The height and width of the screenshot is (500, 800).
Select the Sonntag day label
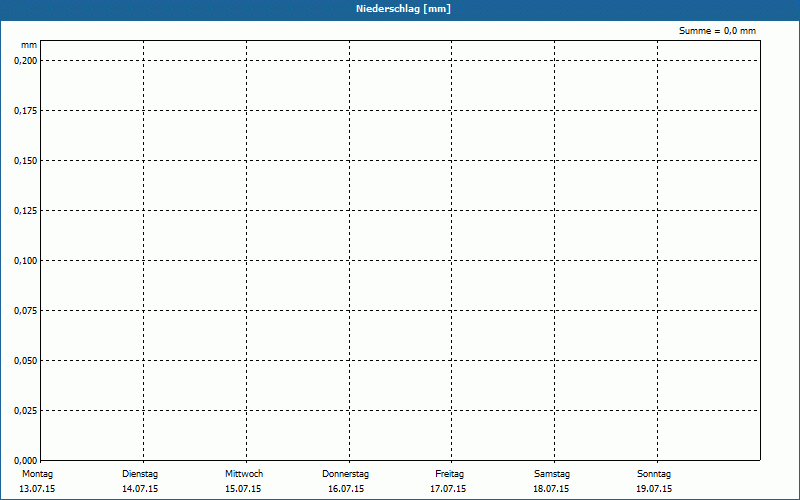click(654, 474)
